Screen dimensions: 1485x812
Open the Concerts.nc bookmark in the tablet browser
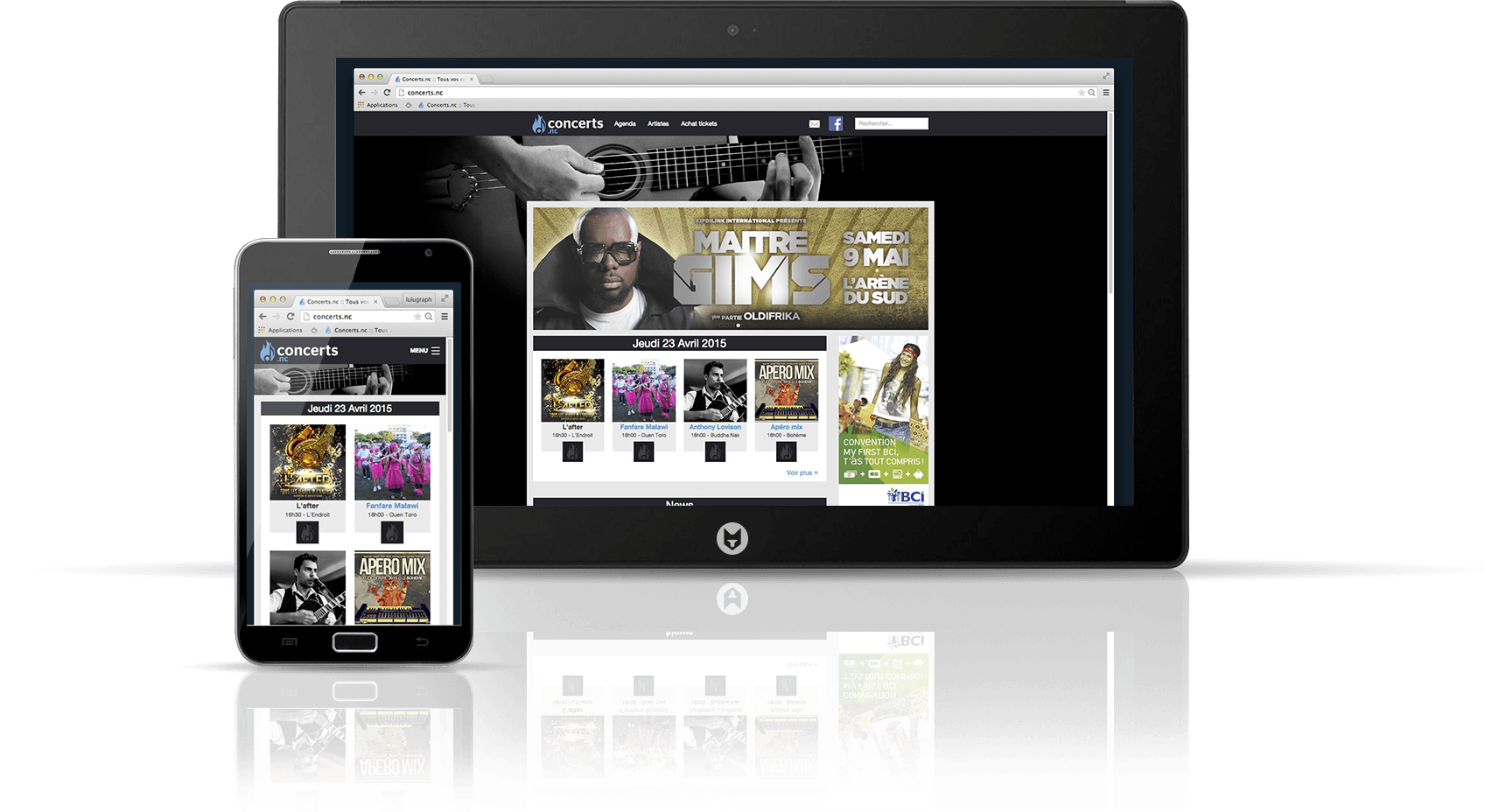click(x=446, y=105)
